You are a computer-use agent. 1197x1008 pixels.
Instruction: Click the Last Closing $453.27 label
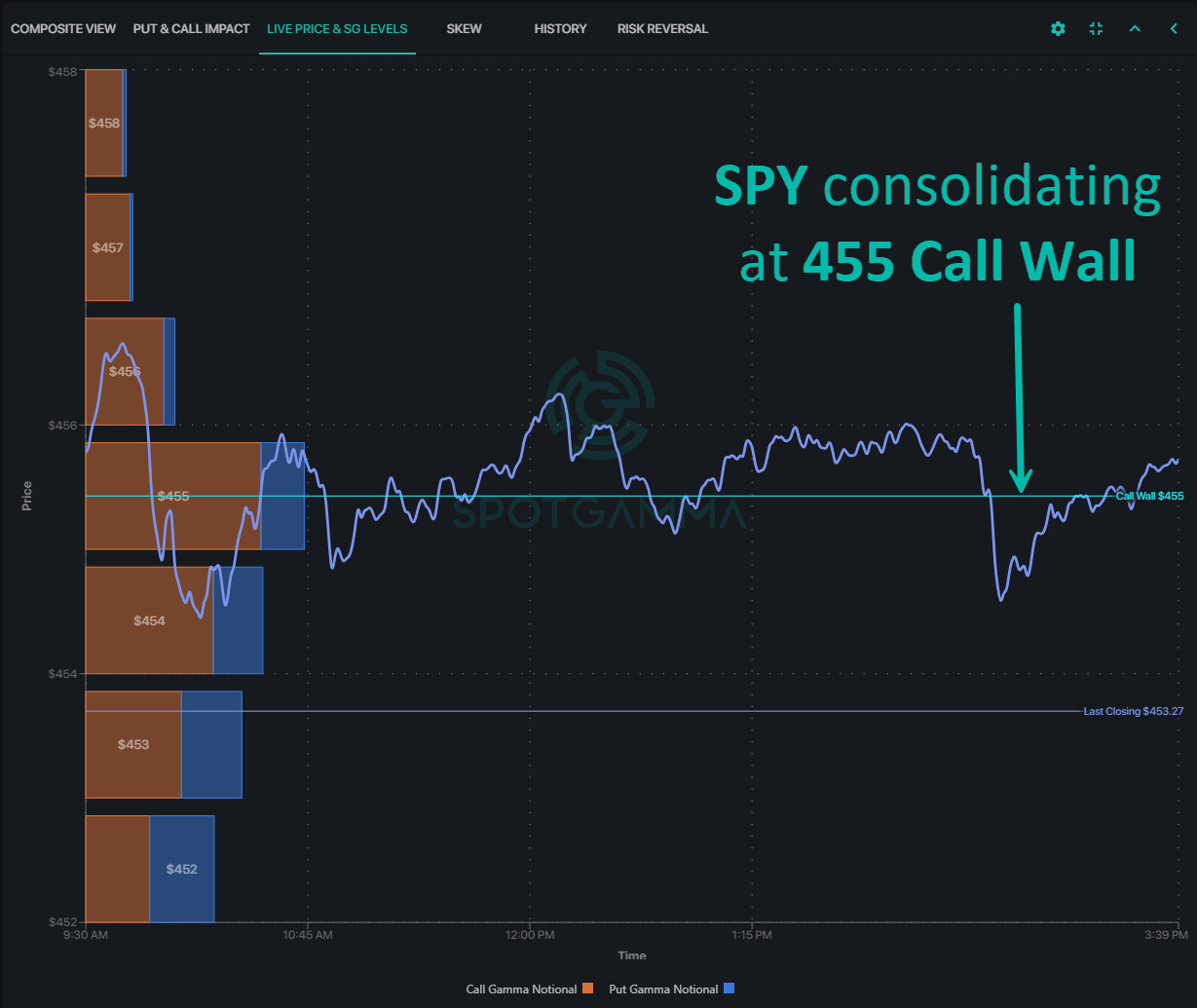pyautogui.click(x=1134, y=711)
